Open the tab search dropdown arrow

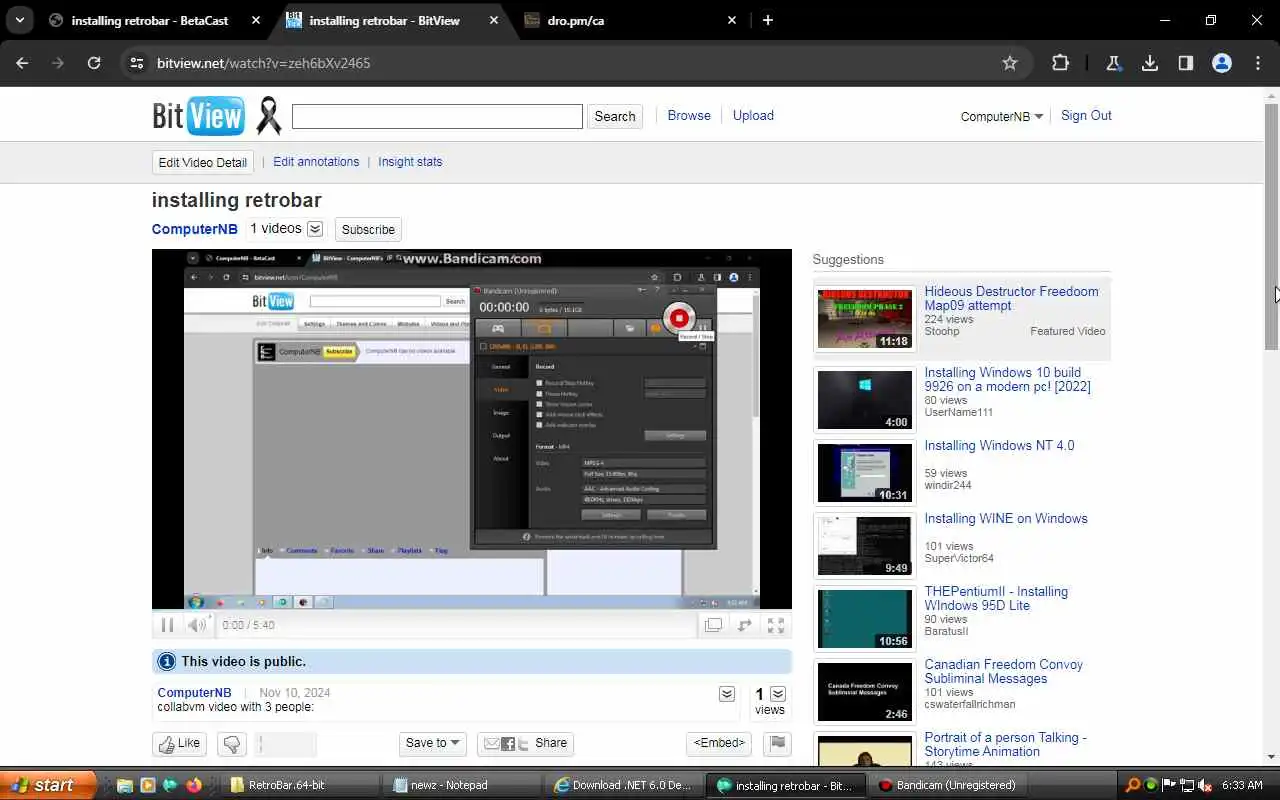coord(20,20)
